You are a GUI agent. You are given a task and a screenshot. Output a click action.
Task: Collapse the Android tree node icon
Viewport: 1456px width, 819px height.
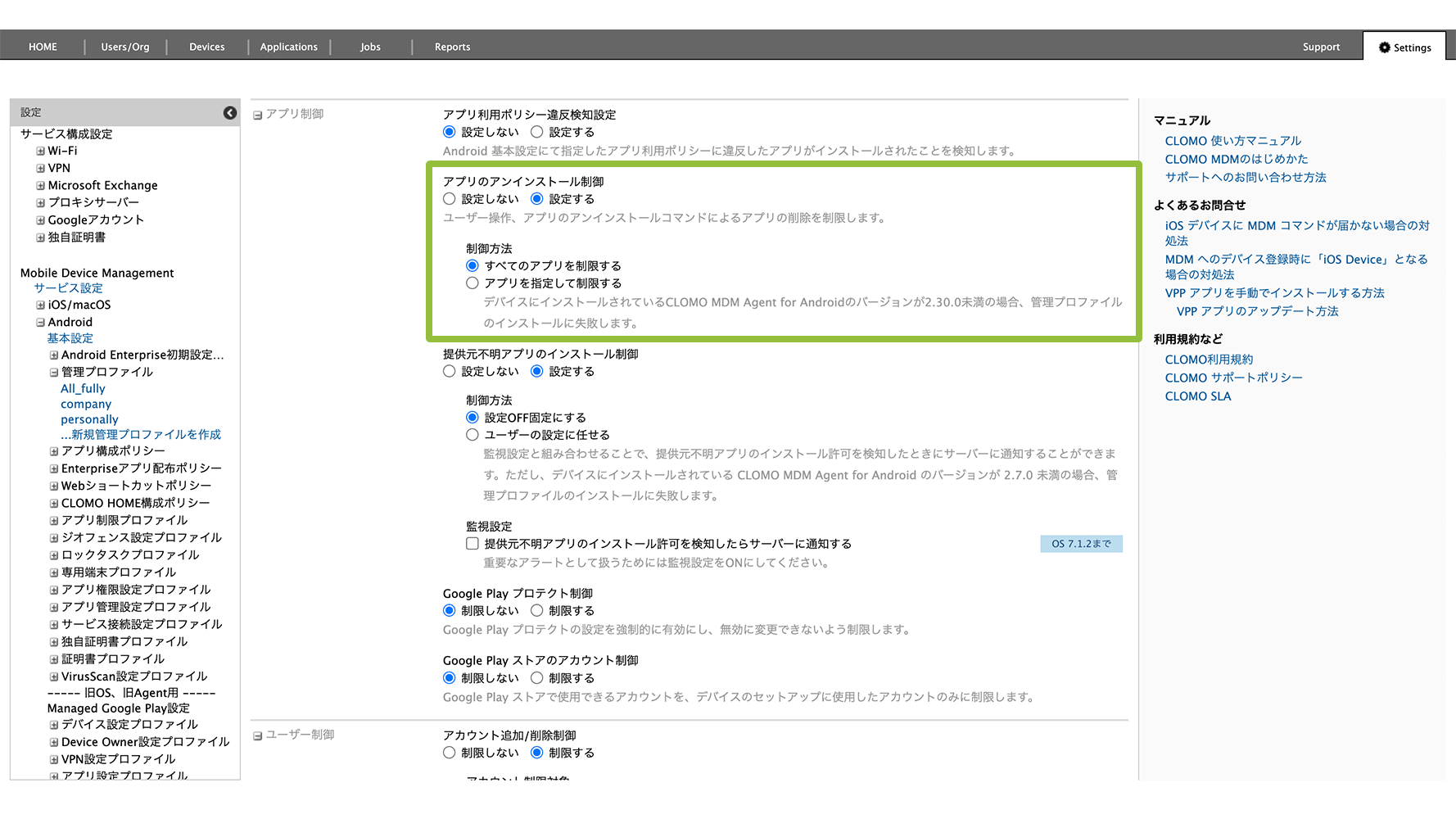tap(40, 323)
